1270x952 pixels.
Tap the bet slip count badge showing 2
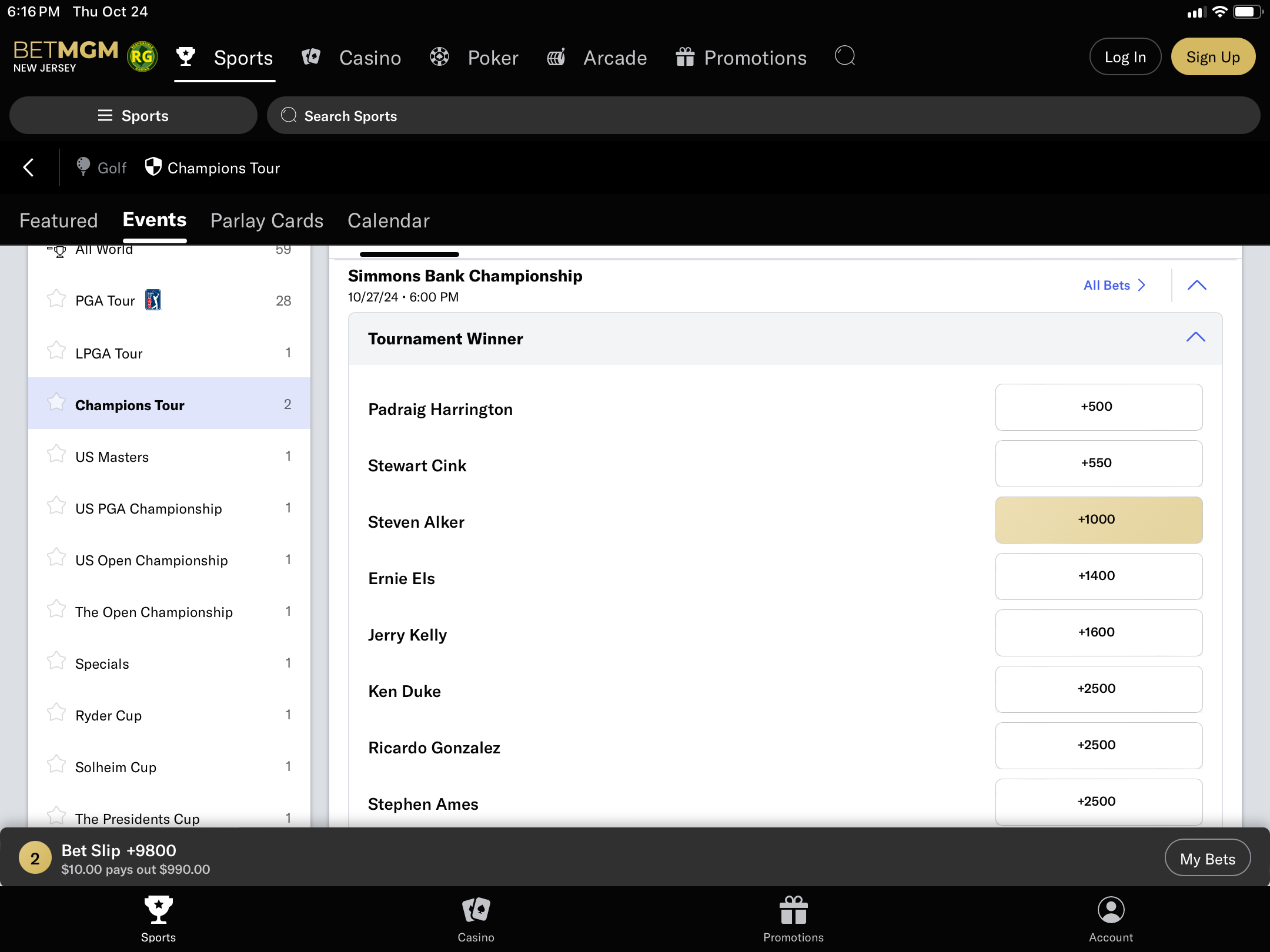(35, 858)
